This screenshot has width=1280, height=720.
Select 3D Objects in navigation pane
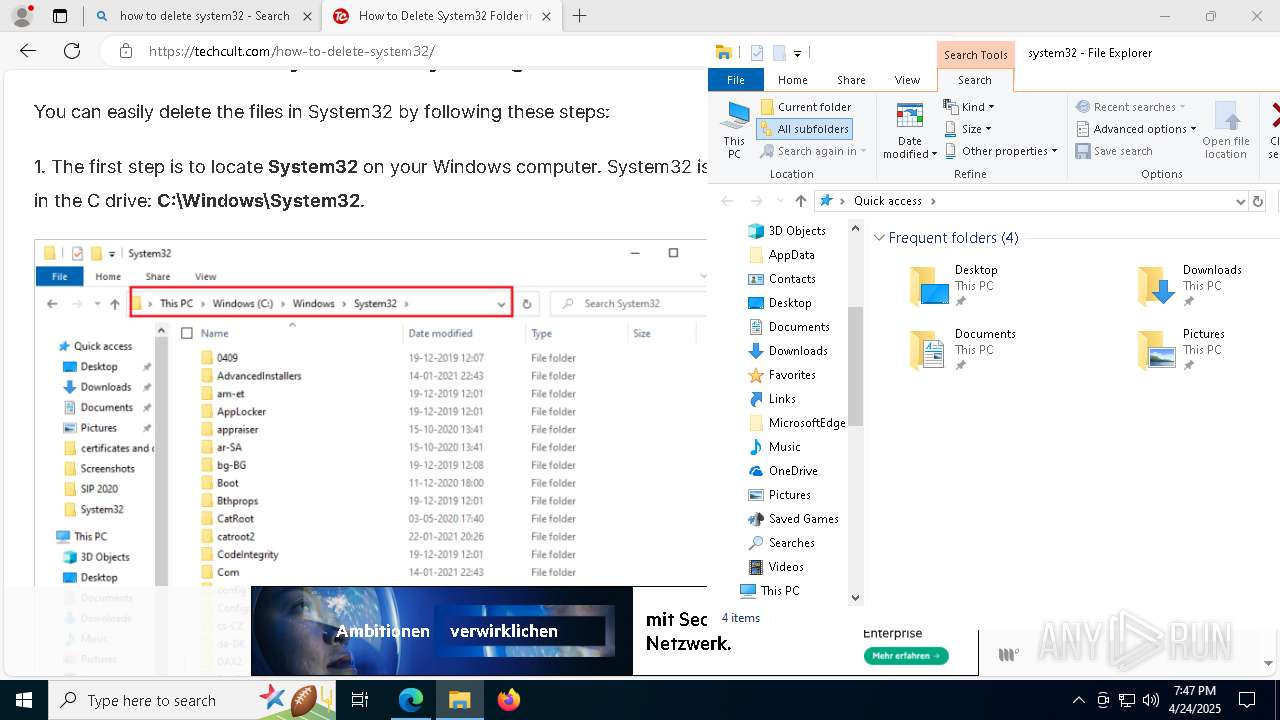[x=797, y=231]
